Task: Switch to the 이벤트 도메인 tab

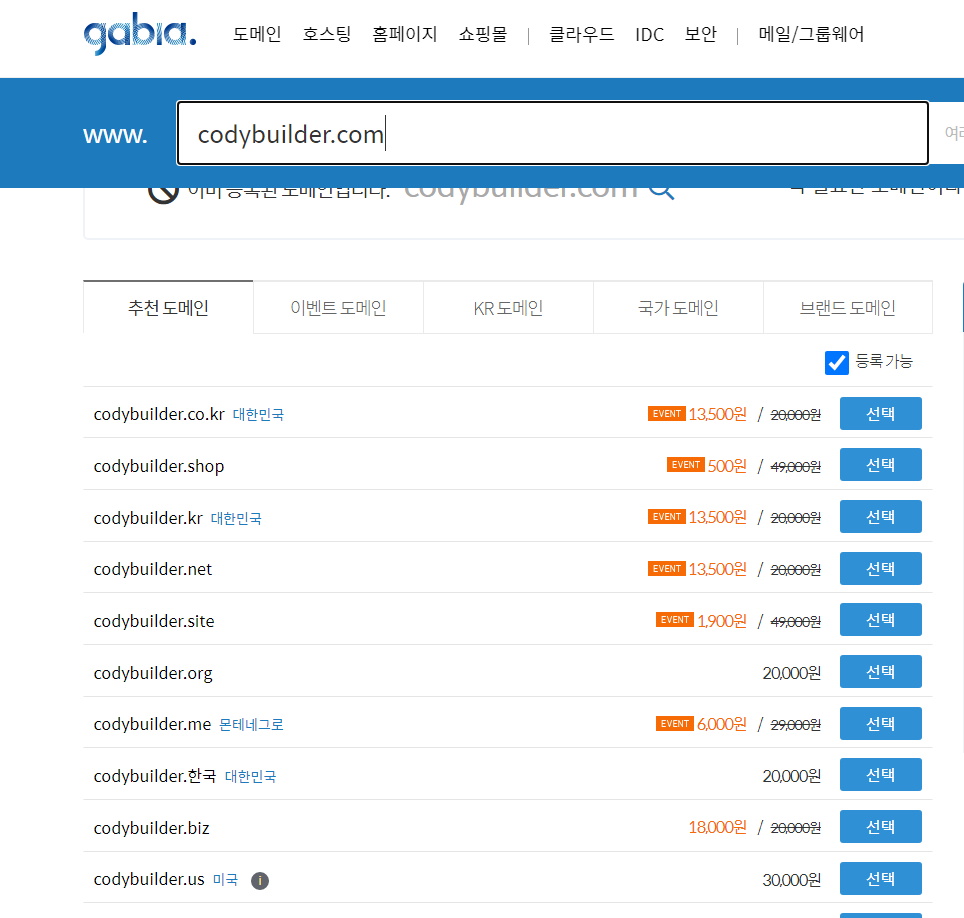Action: coord(338,307)
